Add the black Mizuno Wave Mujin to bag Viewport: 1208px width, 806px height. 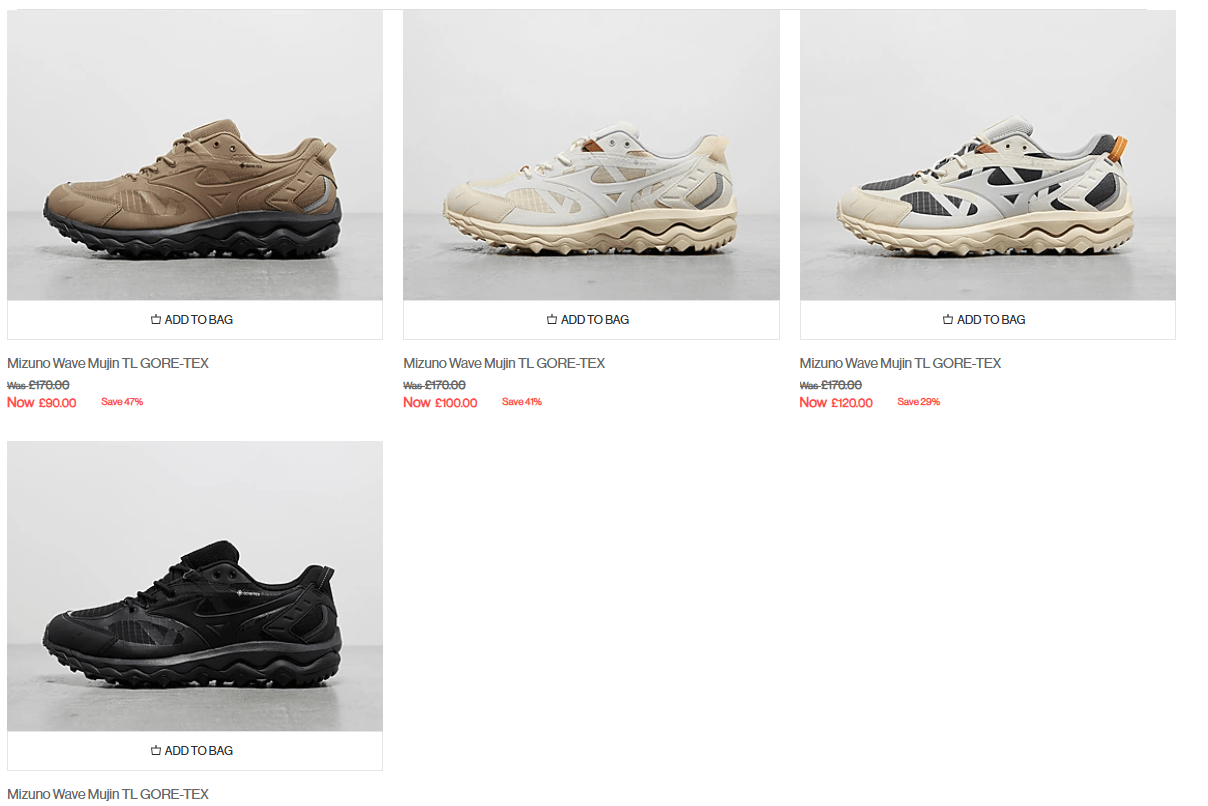(x=195, y=751)
